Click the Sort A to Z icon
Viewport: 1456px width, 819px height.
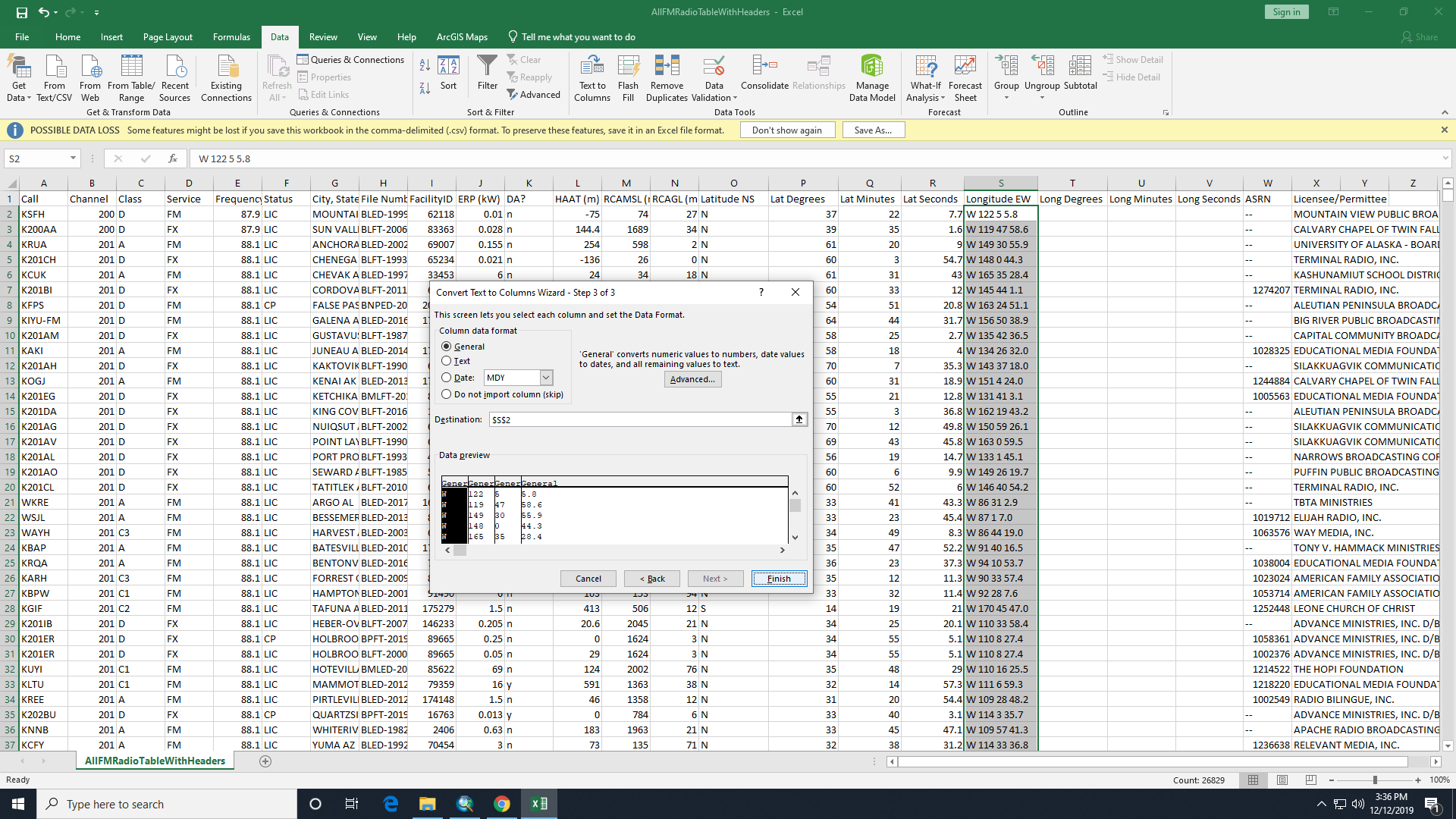[x=425, y=66]
